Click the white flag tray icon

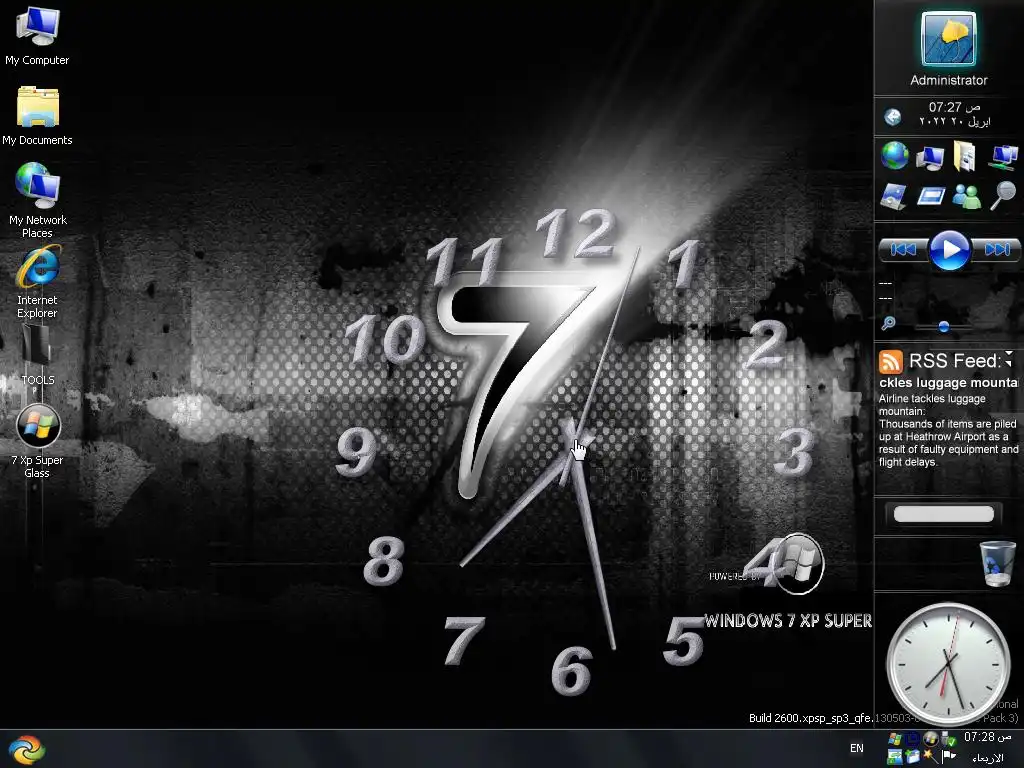point(949,757)
